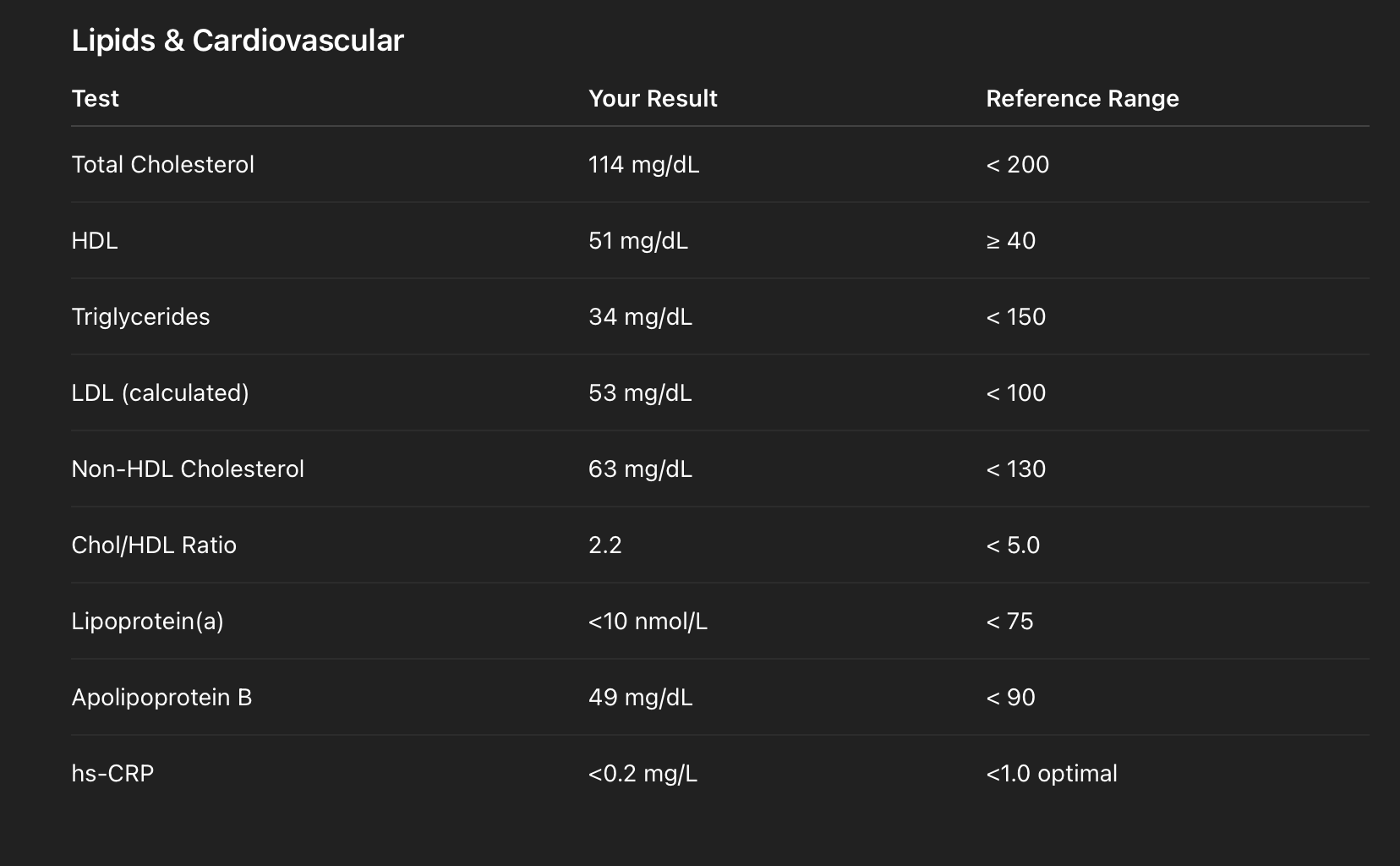Click the 63 mg/dL result value
This screenshot has width=1400, height=866.
[x=640, y=469]
